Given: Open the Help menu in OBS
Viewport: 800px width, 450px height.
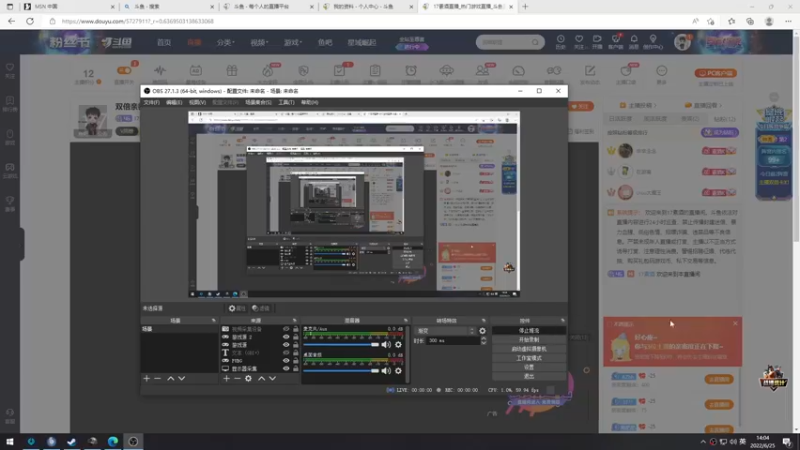Looking at the screenshot, I should (310, 103).
